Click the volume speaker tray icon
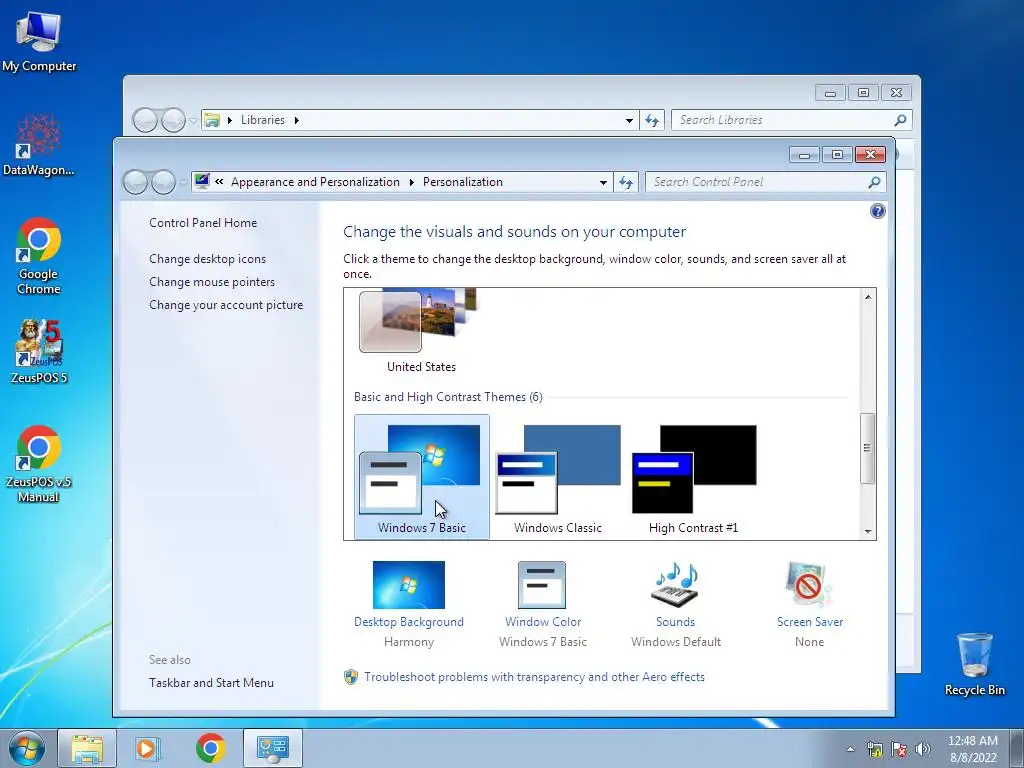The image size is (1024, 768). coord(923,749)
